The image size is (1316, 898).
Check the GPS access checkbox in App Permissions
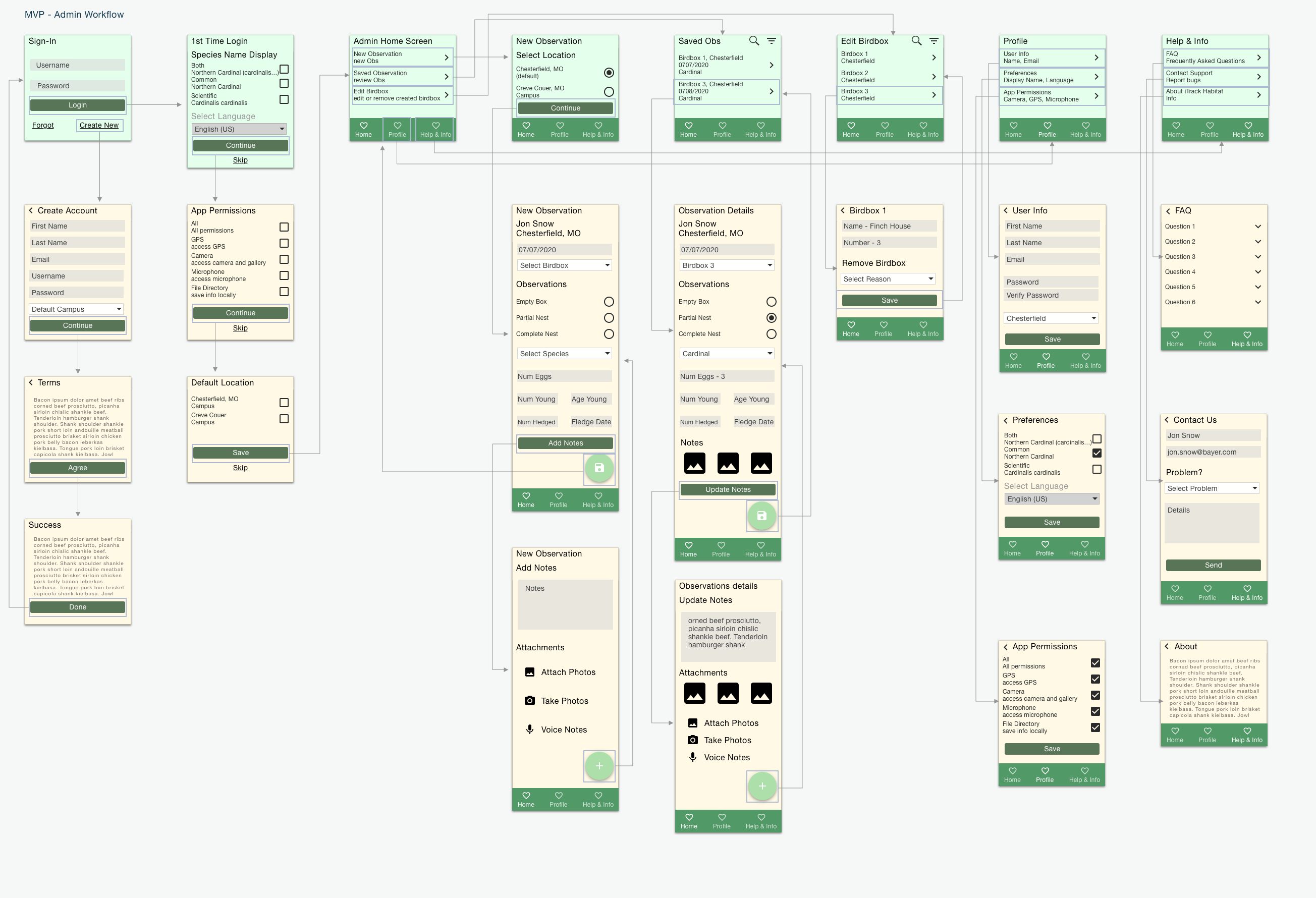pos(284,243)
